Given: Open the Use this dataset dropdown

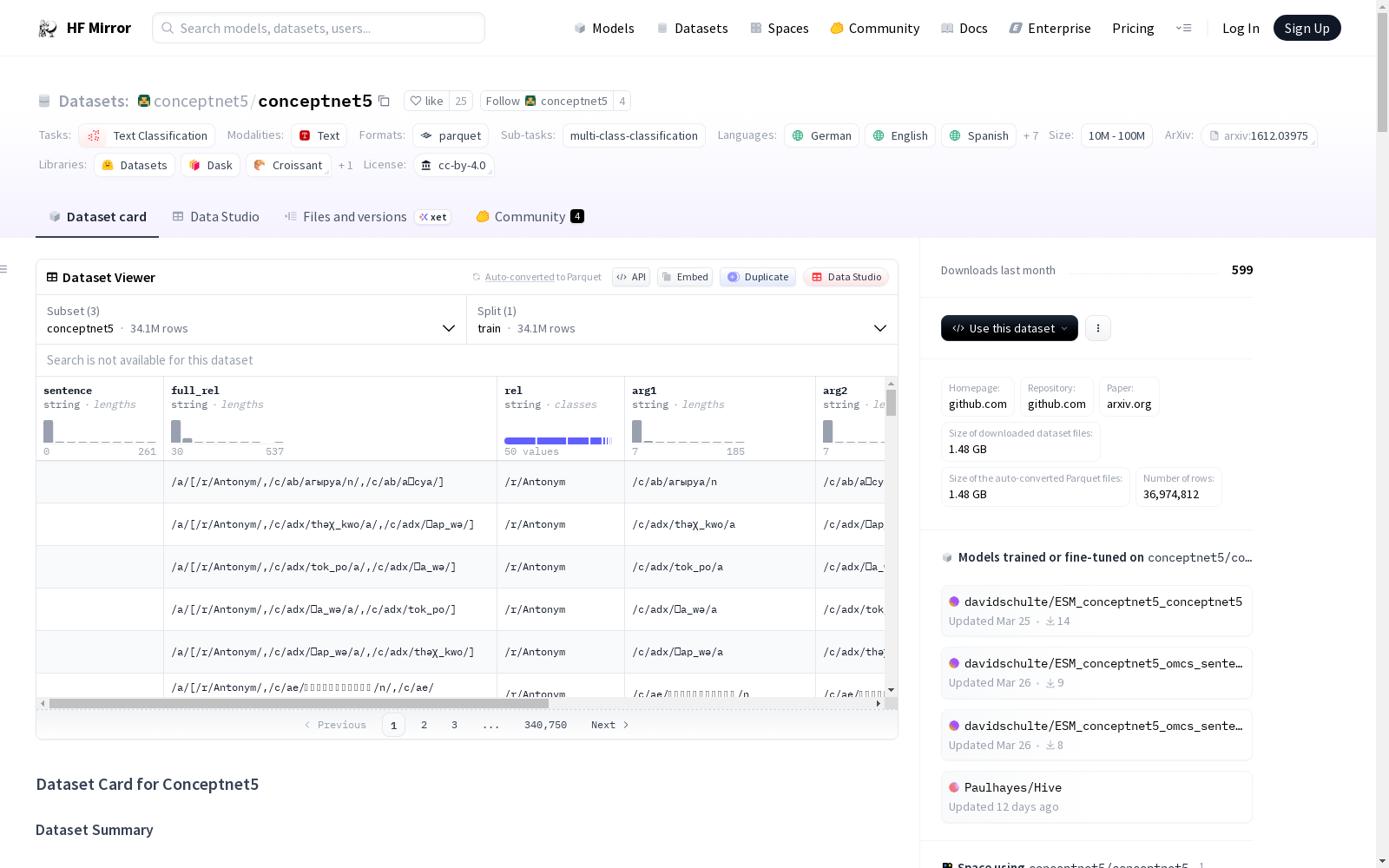Looking at the screenshot, I should tap(1010, 328).
